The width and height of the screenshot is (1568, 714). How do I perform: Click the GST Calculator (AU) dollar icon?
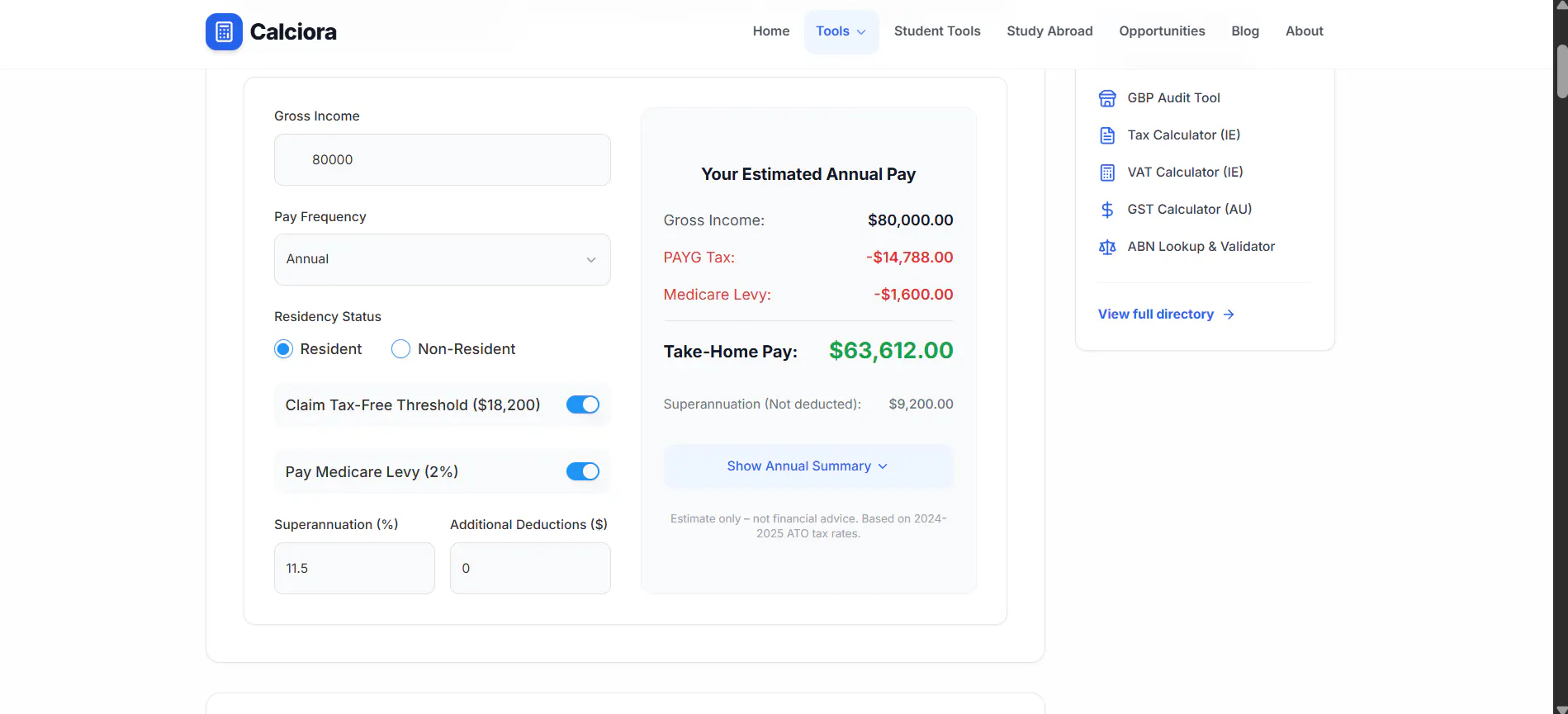(1107, 210)
